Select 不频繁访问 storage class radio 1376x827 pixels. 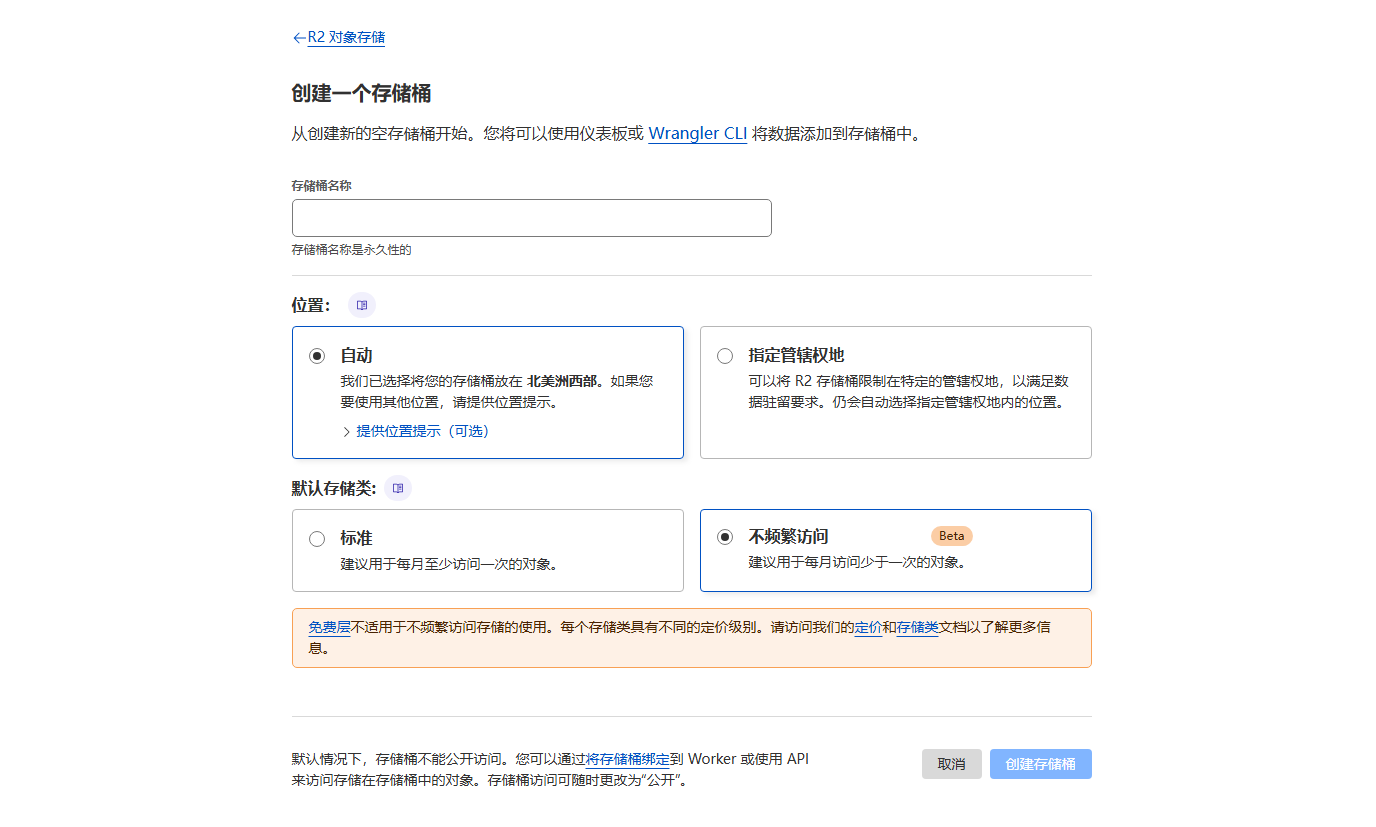(725, 537)
